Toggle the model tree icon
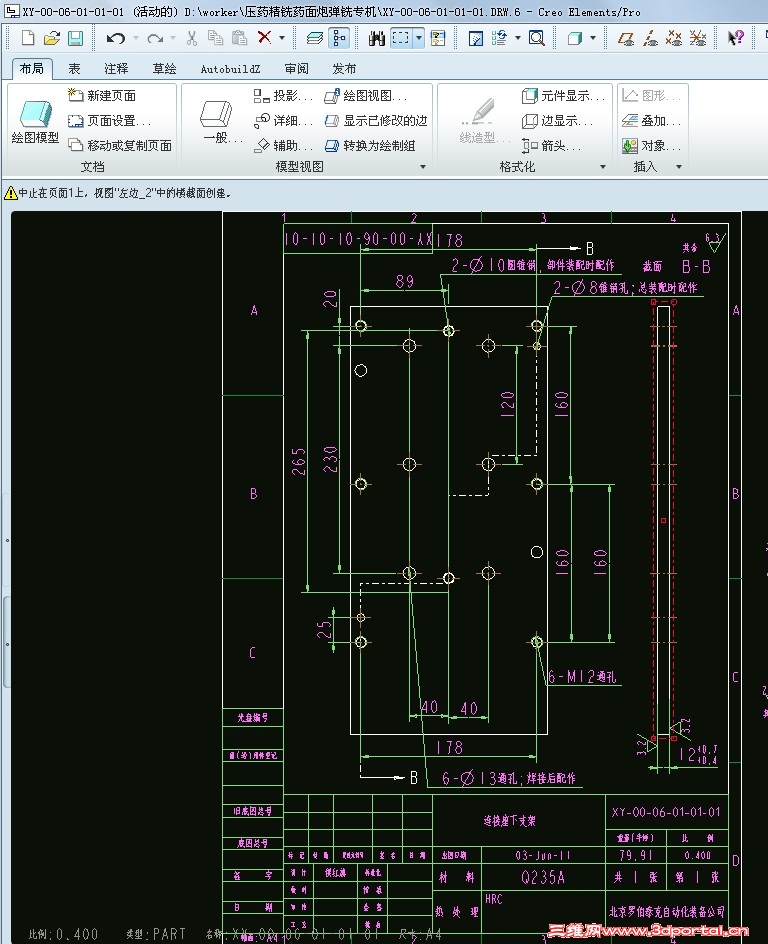The image size is (768, 944). click(339, 38)
